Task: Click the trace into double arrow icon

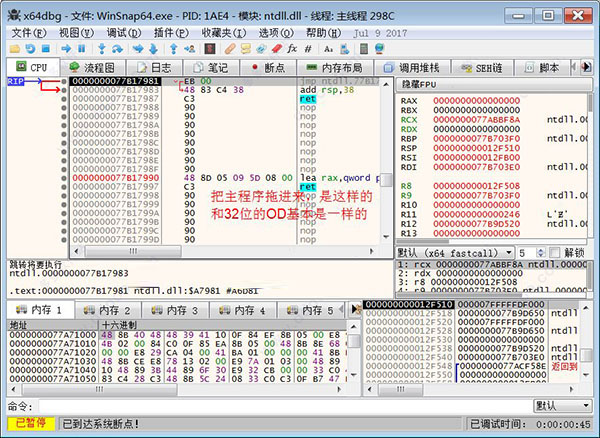Action: click(x=138, y=49)
